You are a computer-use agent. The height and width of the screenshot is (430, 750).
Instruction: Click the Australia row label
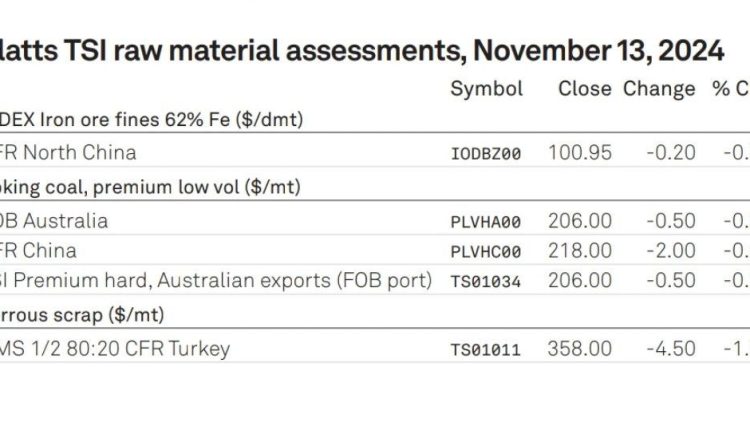[x=54, y=221]
